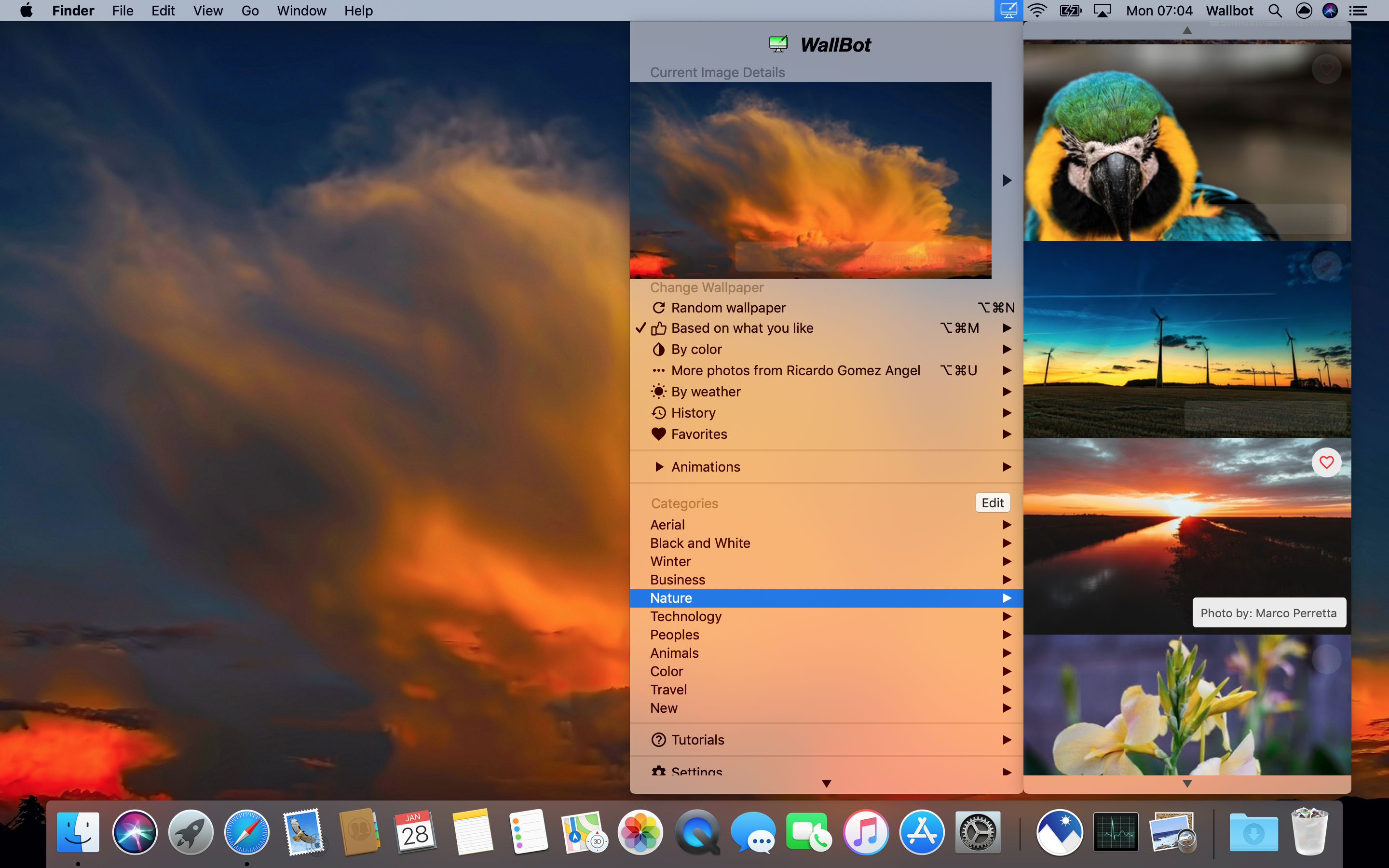Viewport: 1389px width, 868px height.
Task: Open the Travel category
Action: click(826, 690)
